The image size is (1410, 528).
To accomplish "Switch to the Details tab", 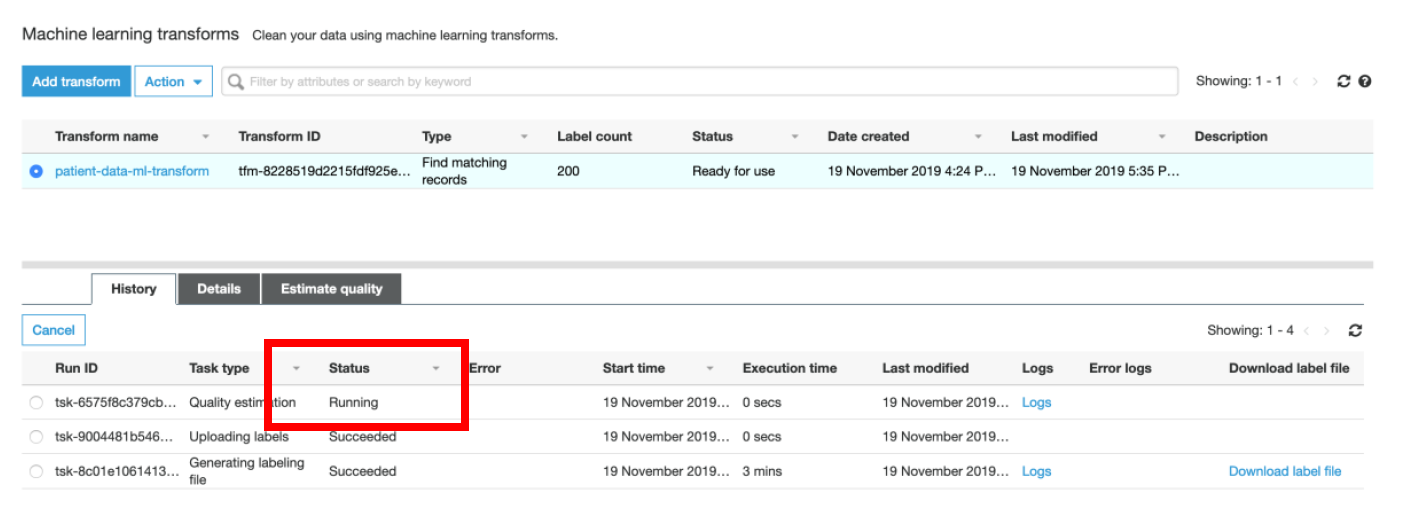I will click(219, 289).
